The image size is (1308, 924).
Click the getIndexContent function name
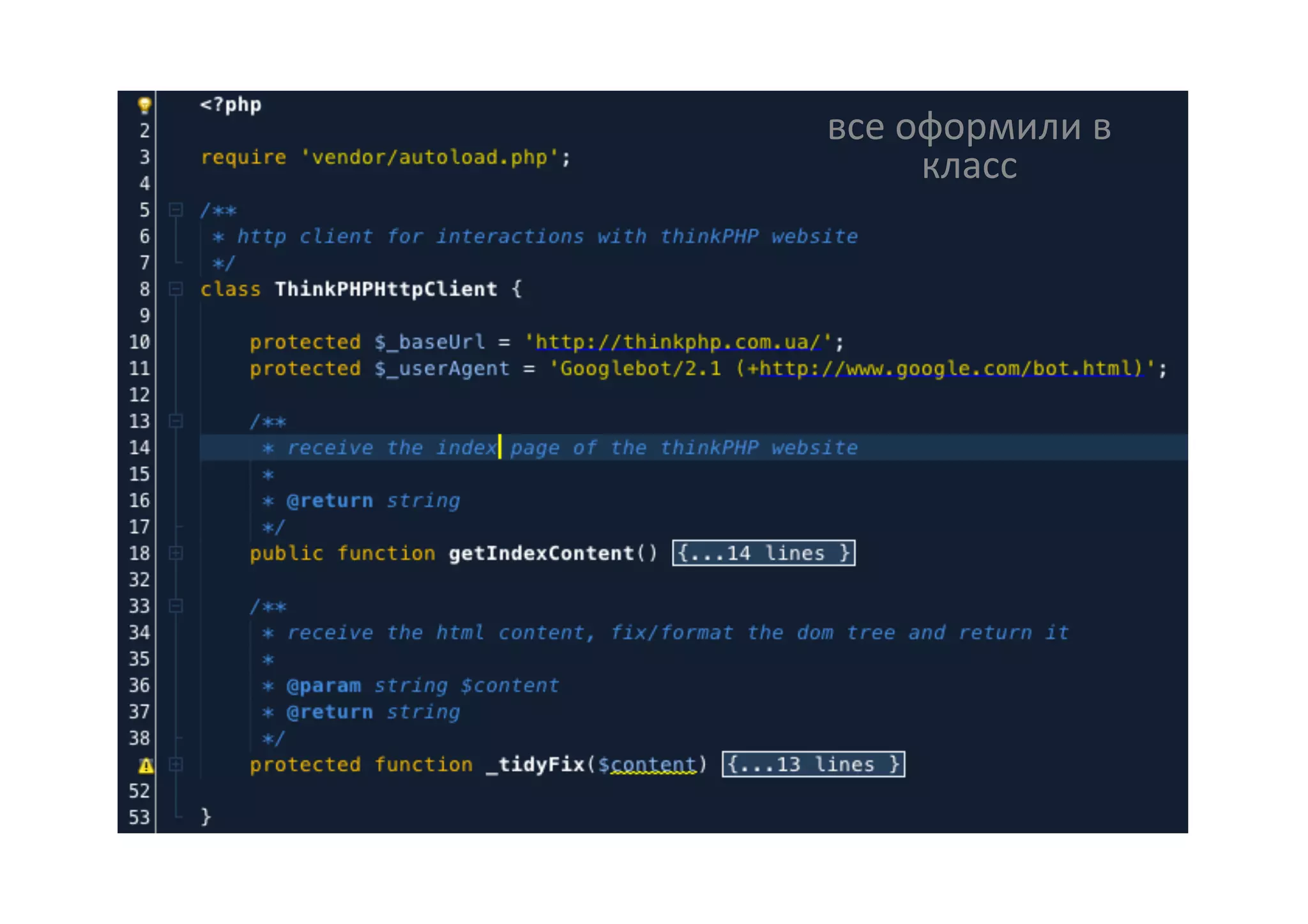(x=541, y=553)
